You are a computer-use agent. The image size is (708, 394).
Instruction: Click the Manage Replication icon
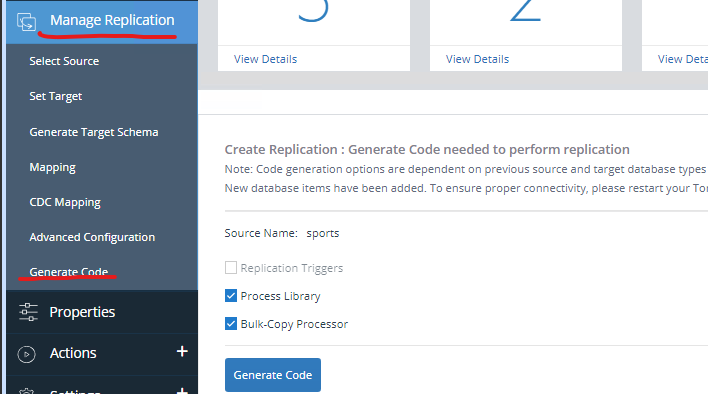coord(26,22)
